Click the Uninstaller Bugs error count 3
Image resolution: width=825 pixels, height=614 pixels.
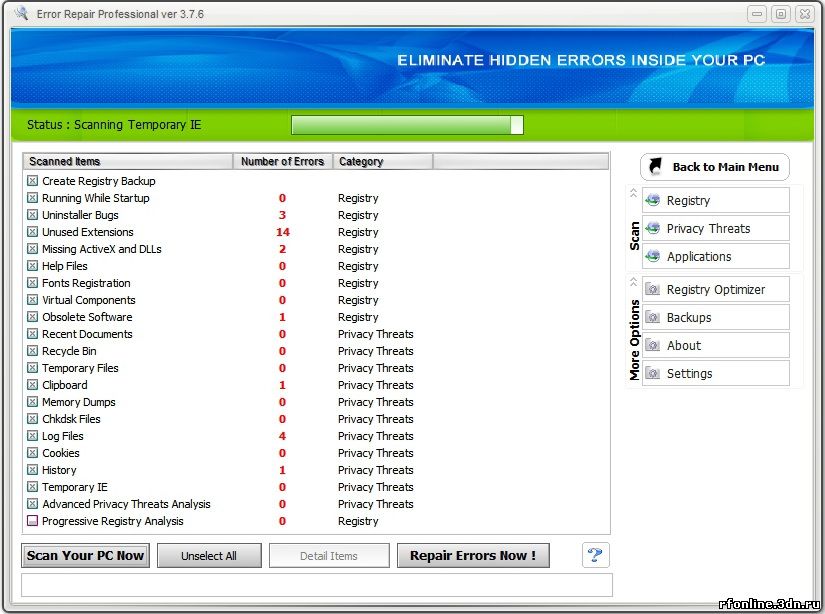(x=282, y=215)
